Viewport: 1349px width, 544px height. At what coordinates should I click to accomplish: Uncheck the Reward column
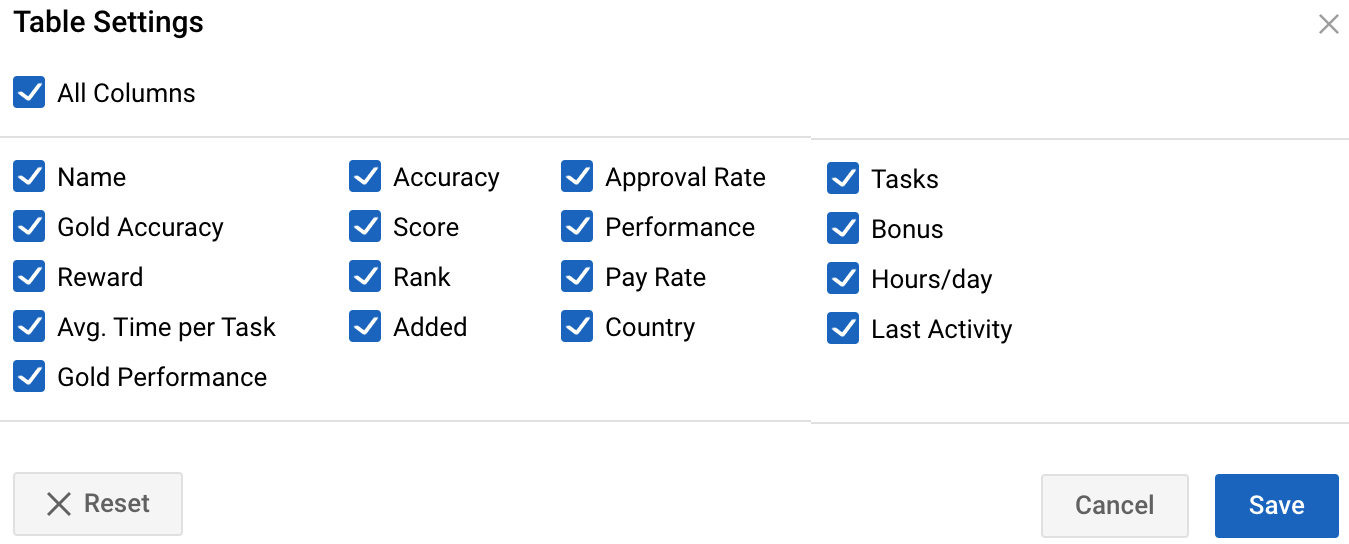pos(29,277)
